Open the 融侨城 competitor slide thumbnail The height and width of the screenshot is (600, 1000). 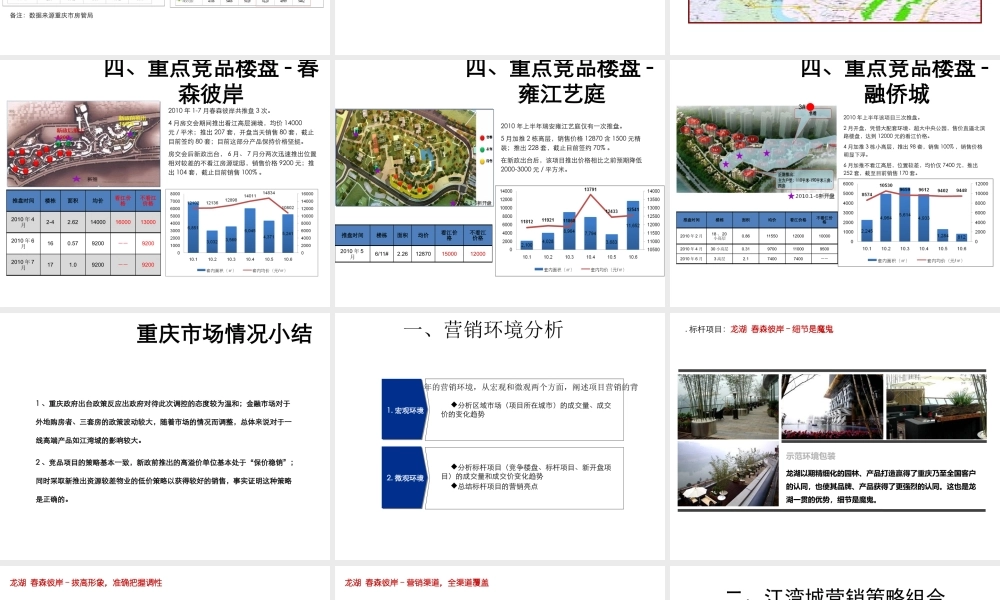[x=835, y=183]
